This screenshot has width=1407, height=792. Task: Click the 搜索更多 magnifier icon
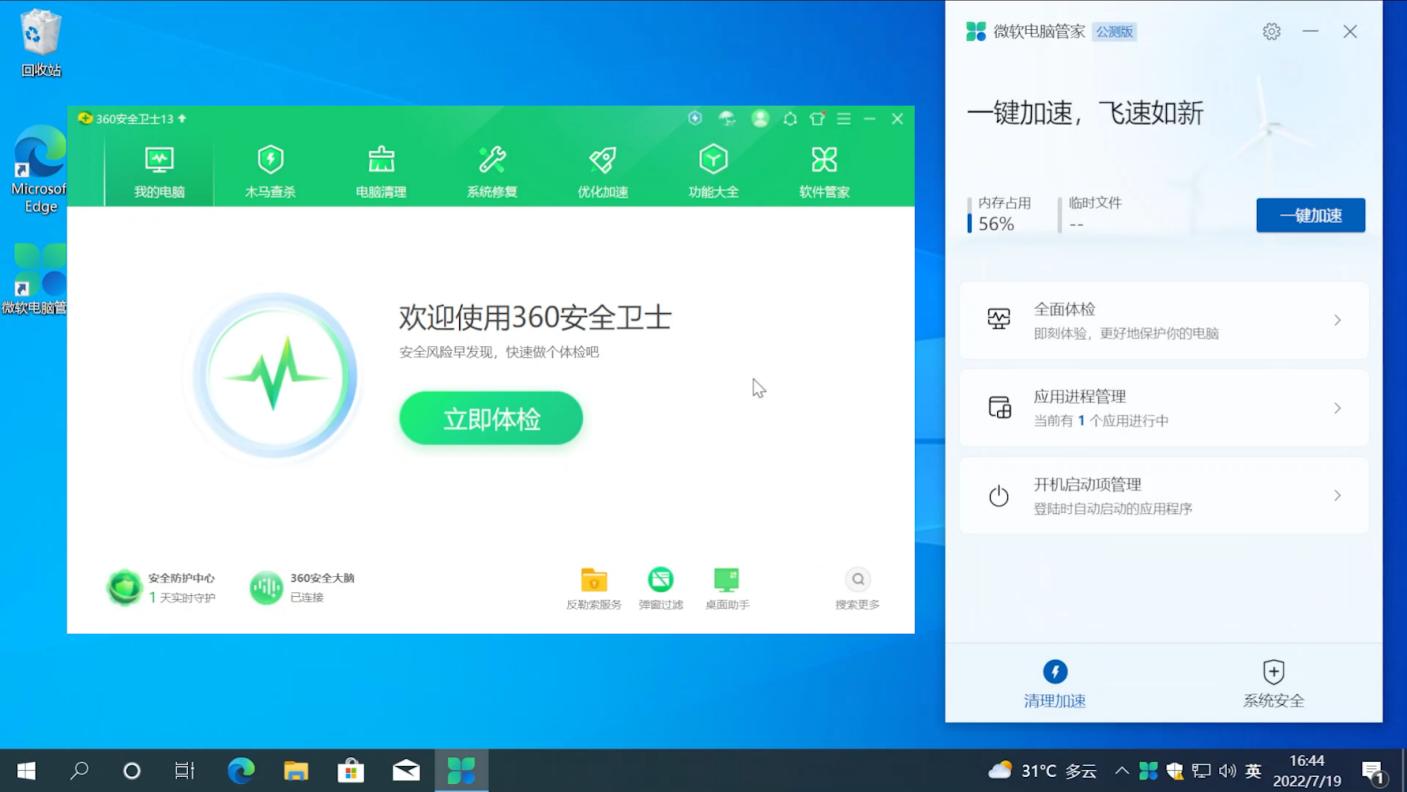(x=858, y=578)
